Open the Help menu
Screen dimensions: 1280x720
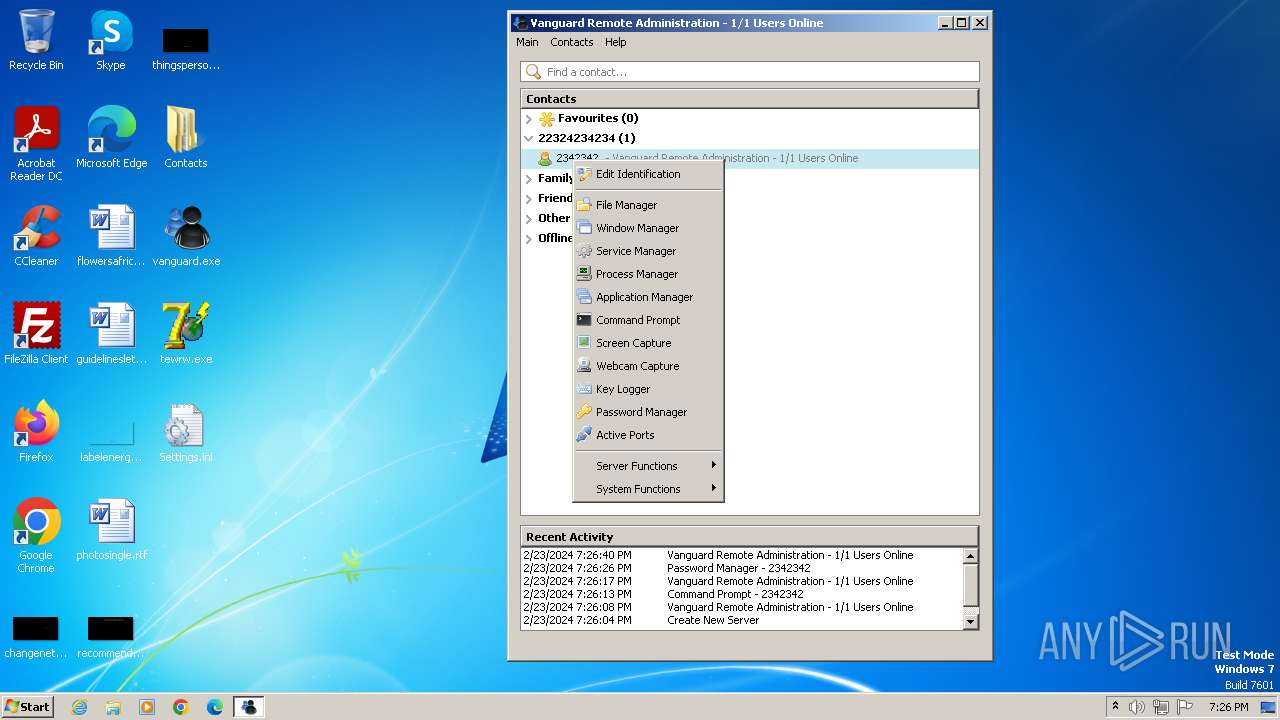[x=616, y=42]
